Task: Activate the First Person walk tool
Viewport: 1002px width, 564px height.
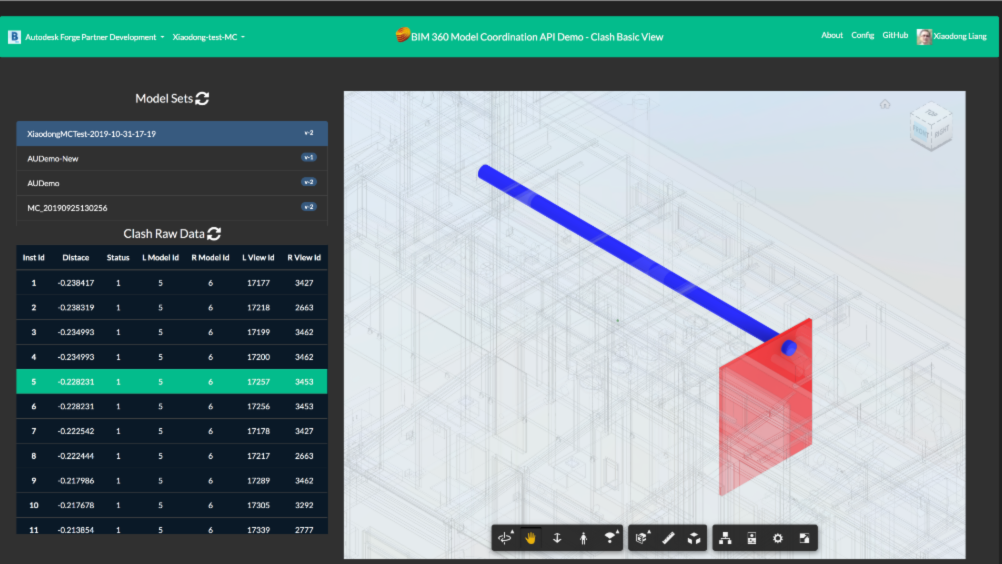Action: coord(583,538)
